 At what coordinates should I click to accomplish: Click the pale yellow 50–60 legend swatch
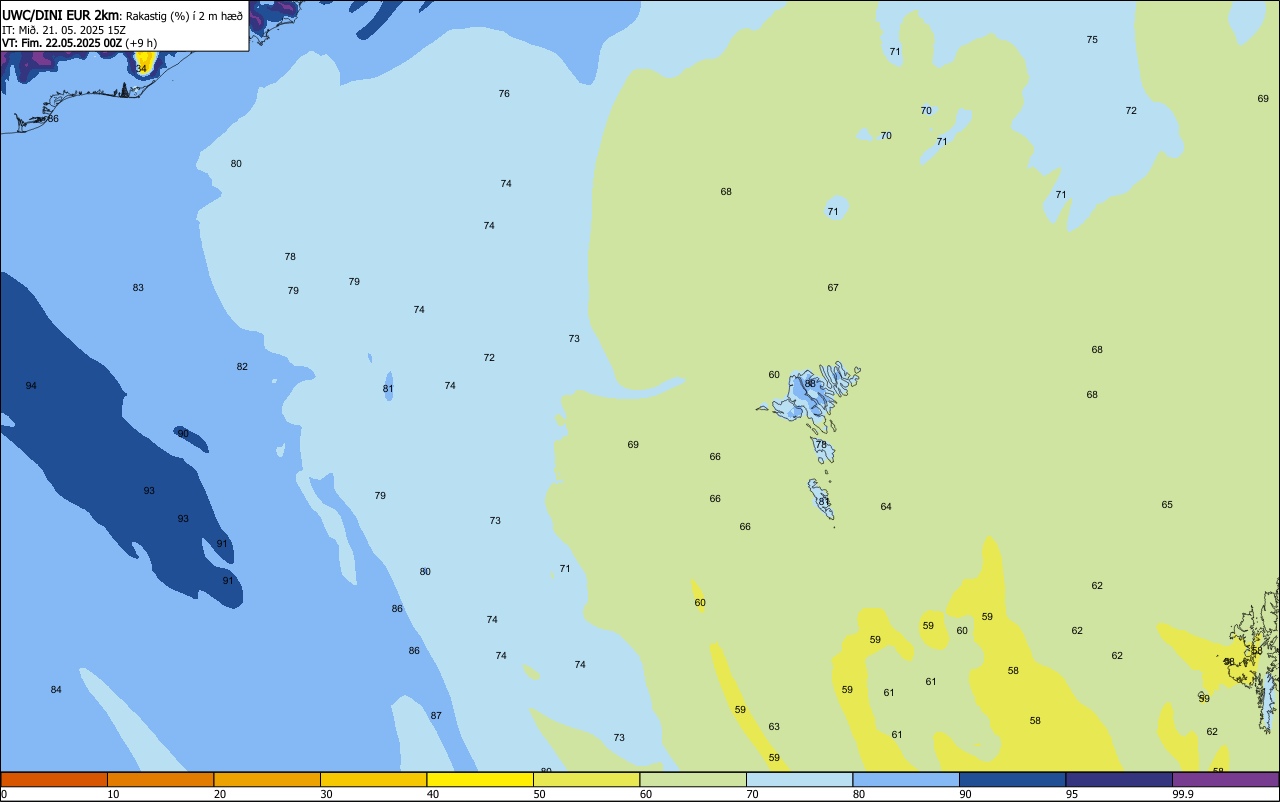coord(586,779)
